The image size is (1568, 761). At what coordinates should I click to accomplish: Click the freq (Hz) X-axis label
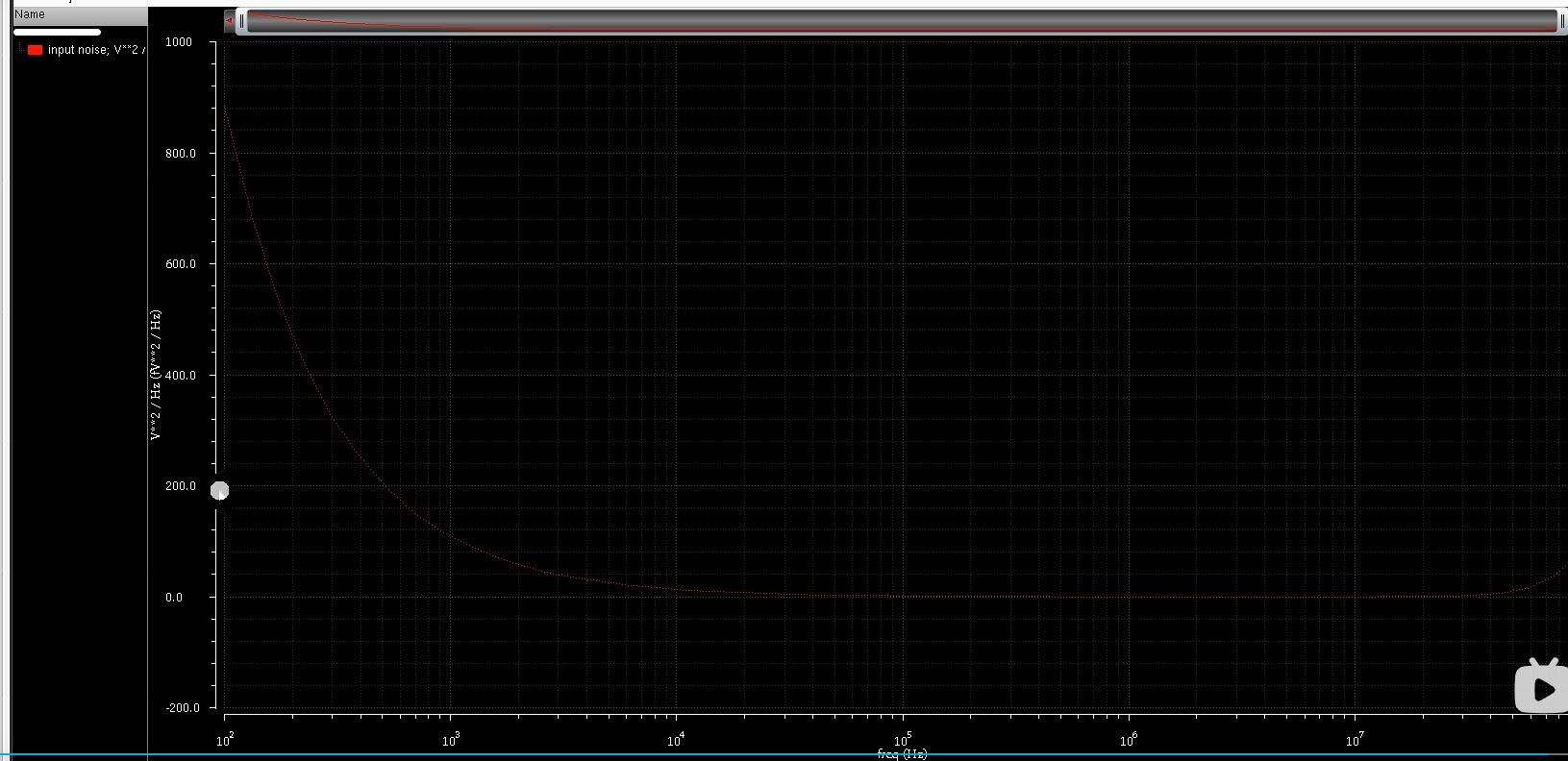pos(902,754)
